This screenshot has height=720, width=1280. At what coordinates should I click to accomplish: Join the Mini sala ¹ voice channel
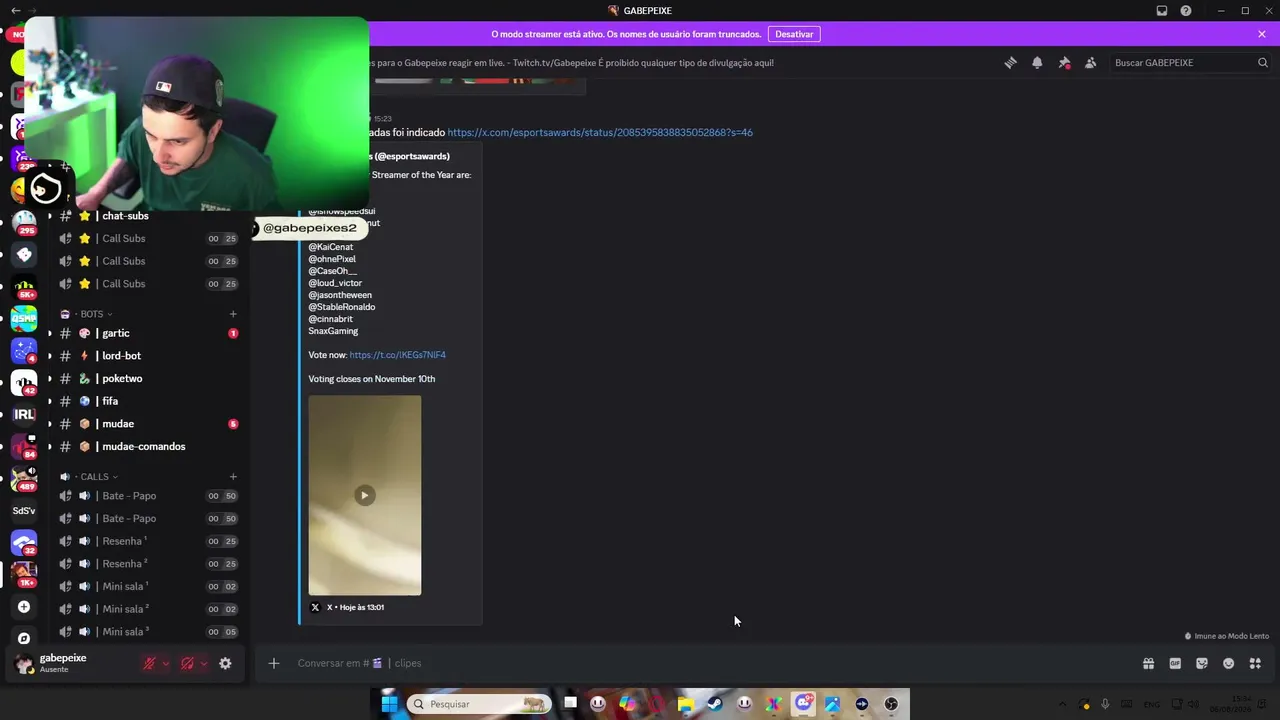pyautogui.click(x=150, y=586)
